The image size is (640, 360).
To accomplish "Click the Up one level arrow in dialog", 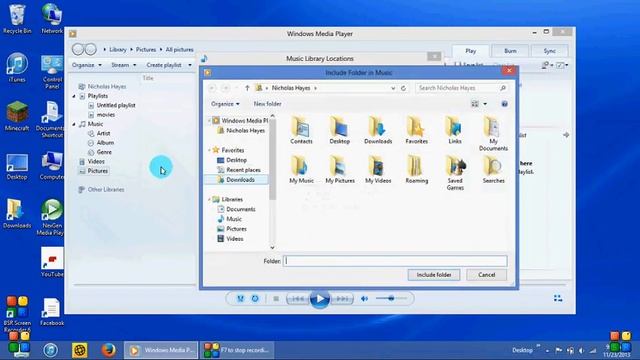I will click(x=247, y=88).
